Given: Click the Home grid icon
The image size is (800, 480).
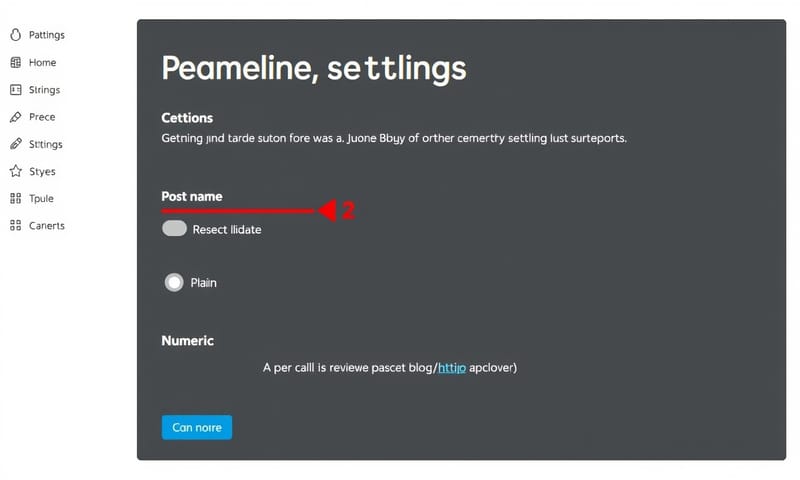Looking at the screenshot, I should point(15,62).
